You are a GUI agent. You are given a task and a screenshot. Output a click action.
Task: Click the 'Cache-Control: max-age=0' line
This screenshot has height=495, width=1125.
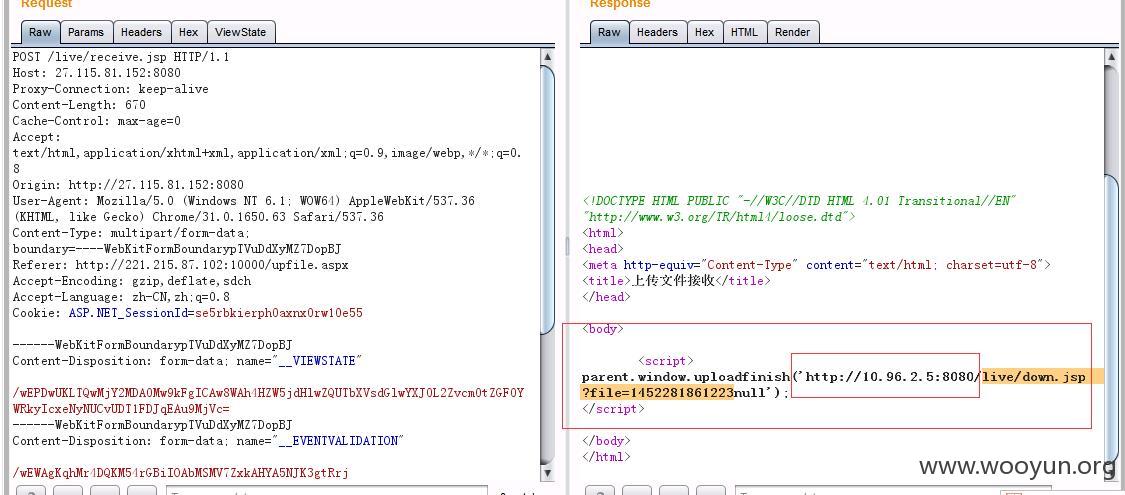(x=96, y=121)
